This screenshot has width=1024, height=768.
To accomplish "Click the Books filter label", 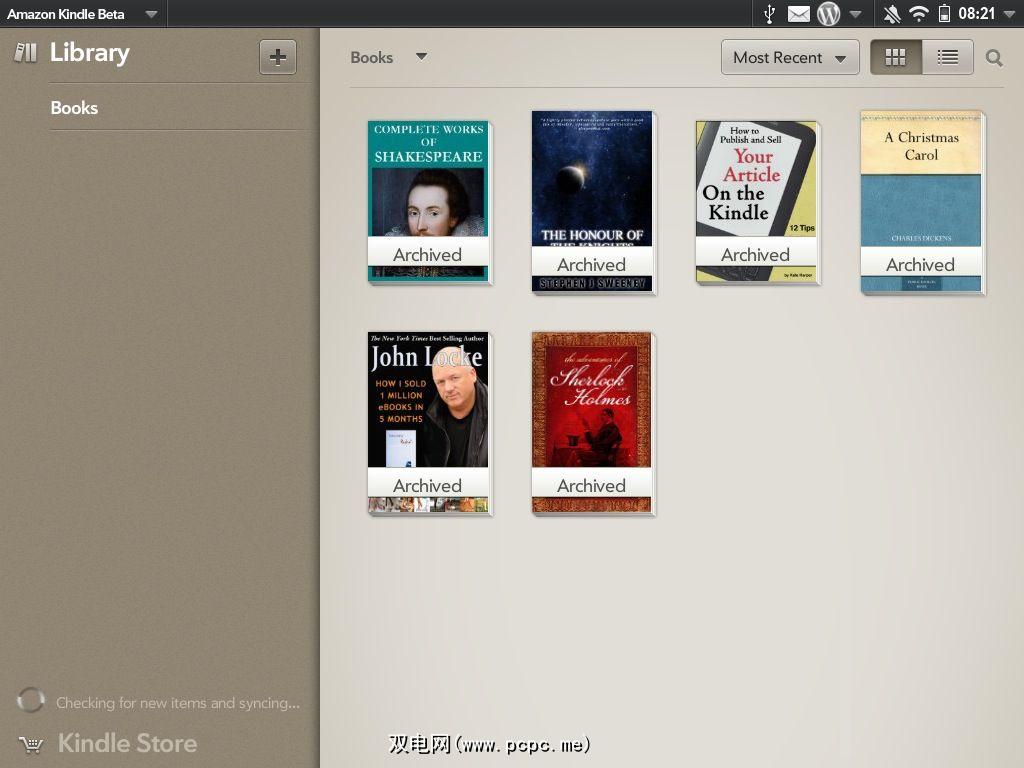I will pos(372,57).
